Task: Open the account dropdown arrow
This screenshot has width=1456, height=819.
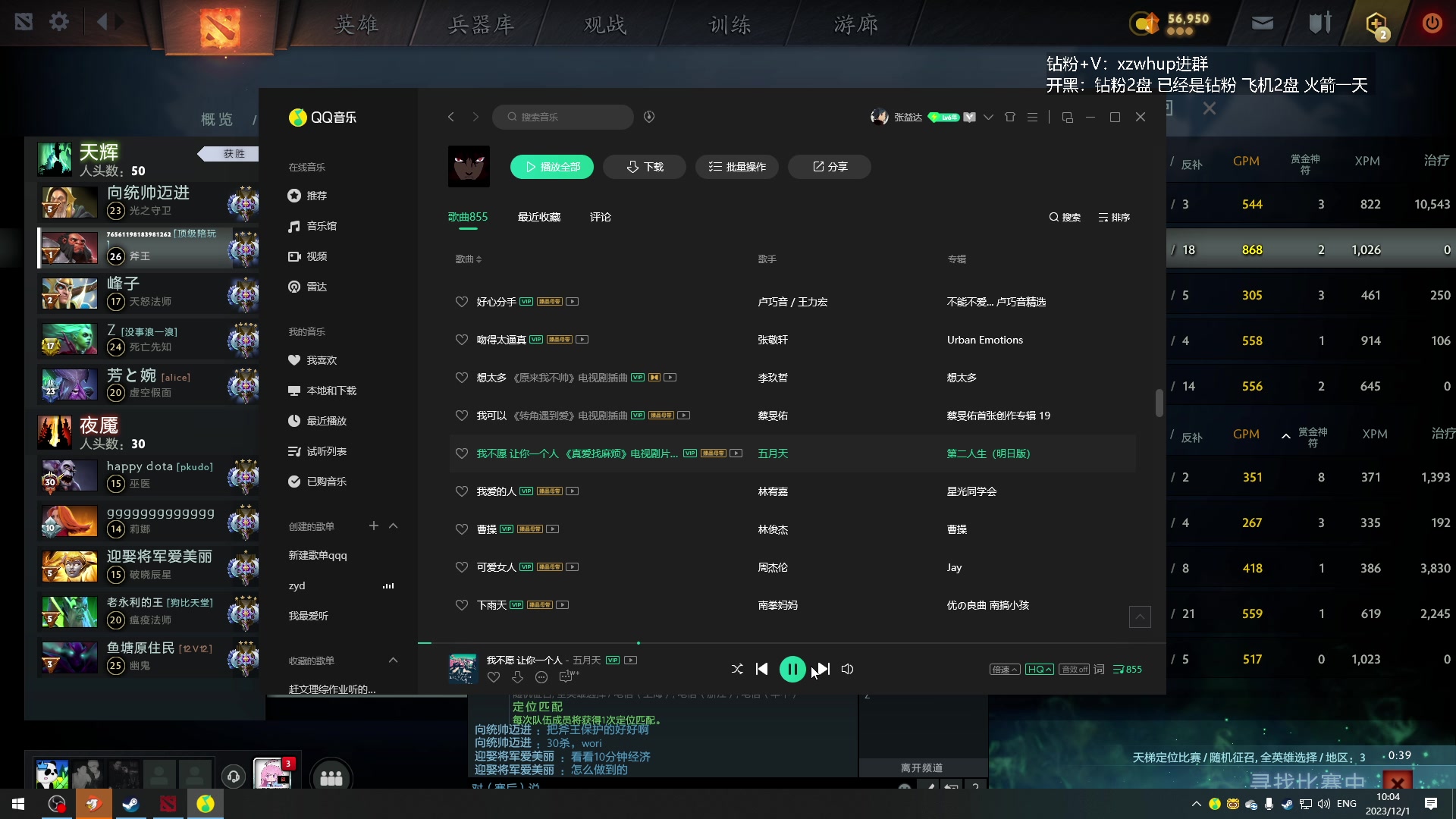Action: tap(988, 117)
